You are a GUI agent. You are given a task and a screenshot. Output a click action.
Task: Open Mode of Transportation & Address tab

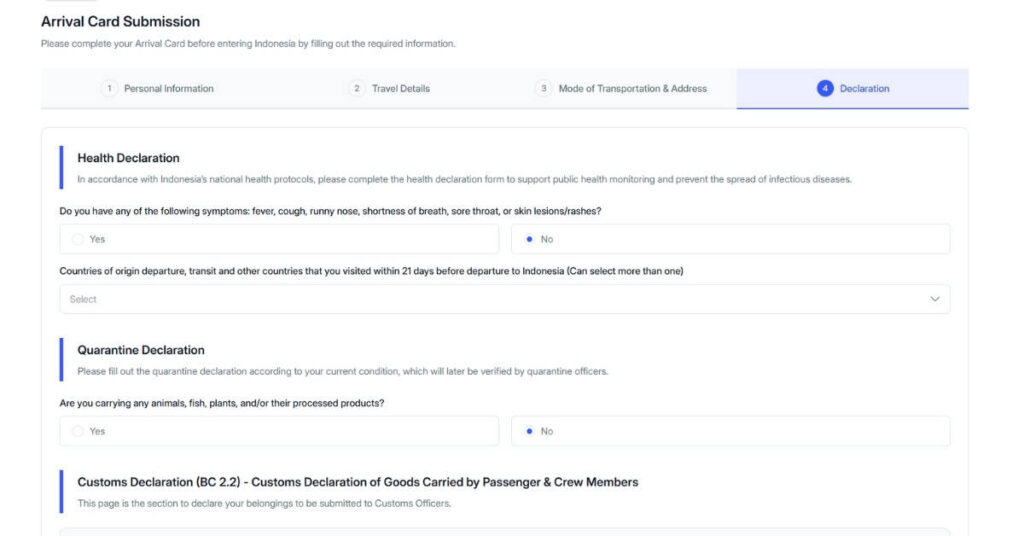[x=632, y=89]
